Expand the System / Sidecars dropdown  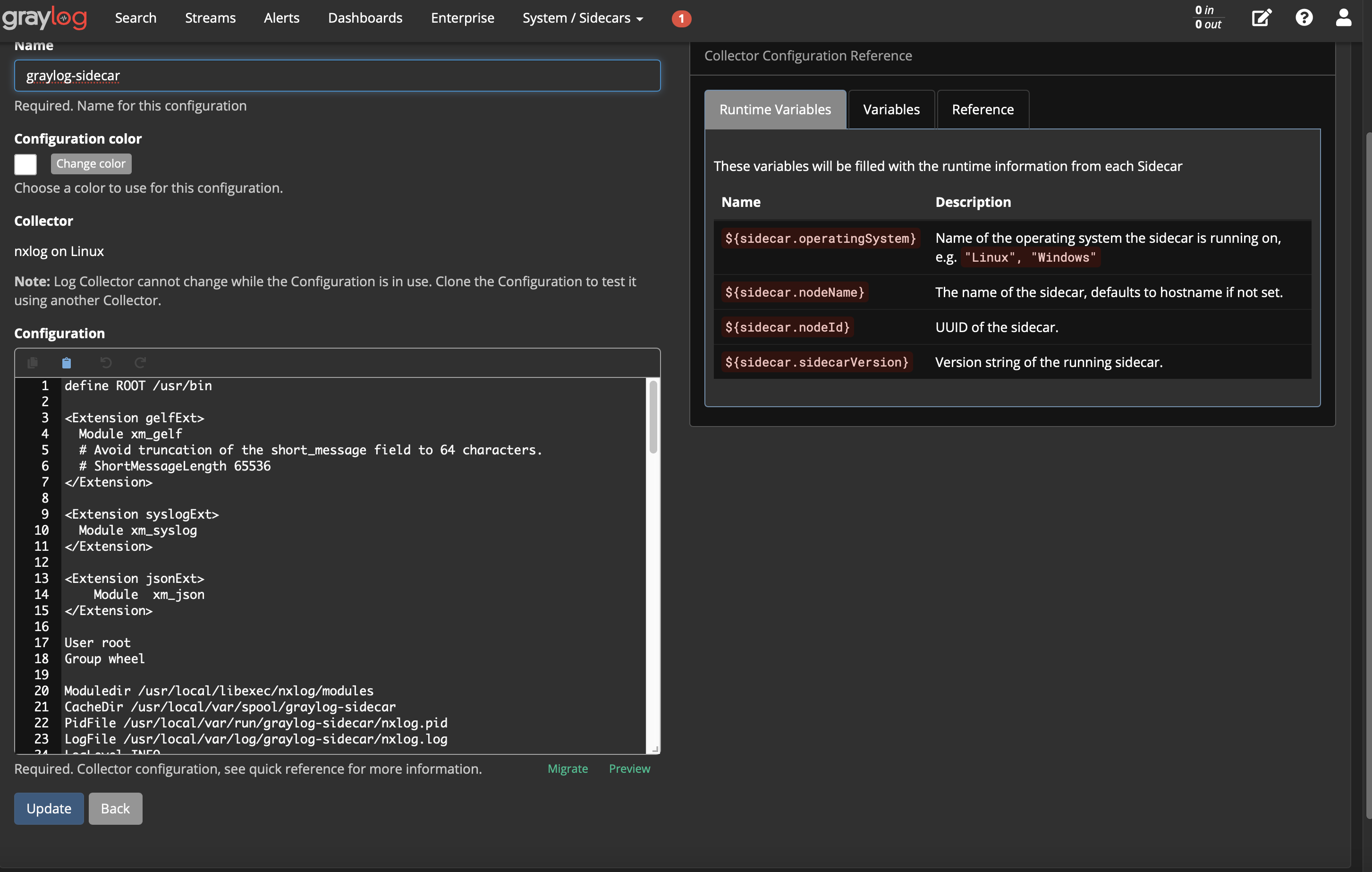(582, 17)
